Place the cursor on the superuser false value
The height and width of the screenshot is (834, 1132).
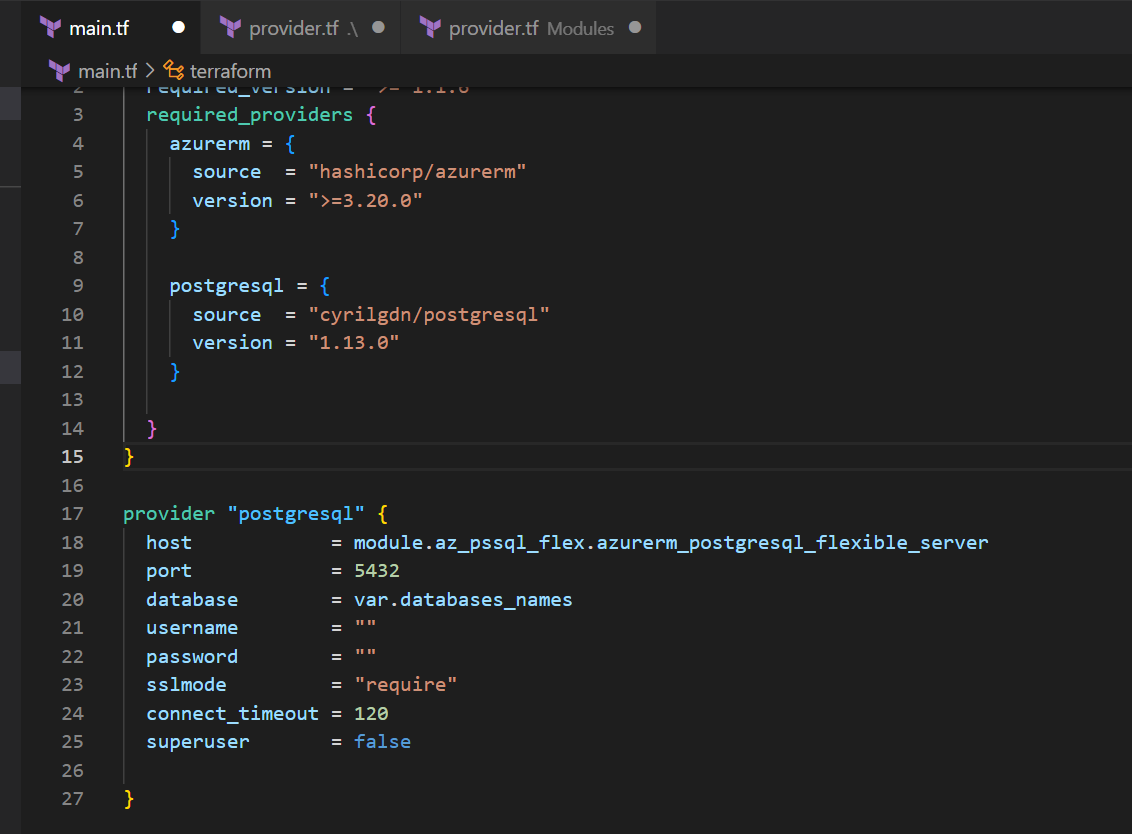pos(382,742)
